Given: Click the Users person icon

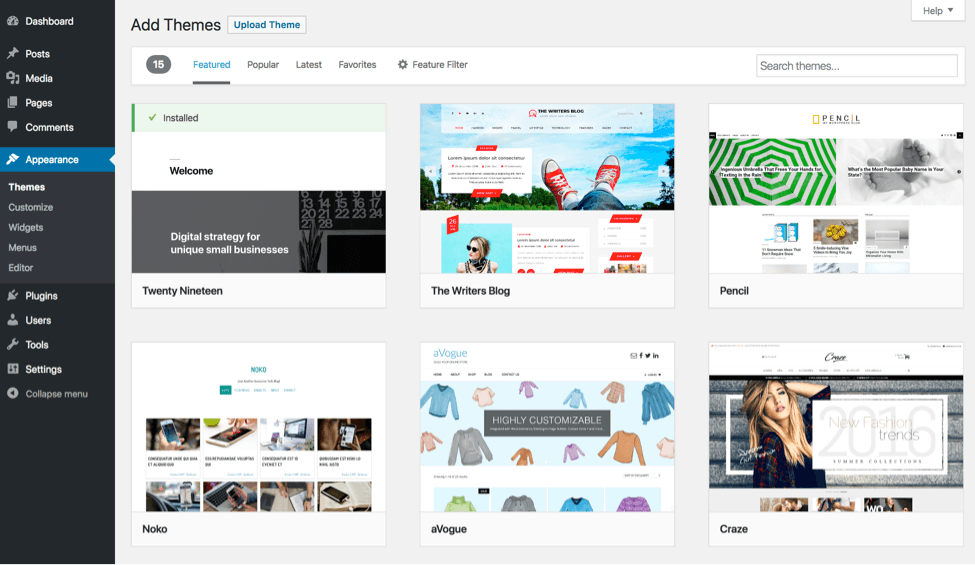Looking at the screenshot, I should point(12,319).
